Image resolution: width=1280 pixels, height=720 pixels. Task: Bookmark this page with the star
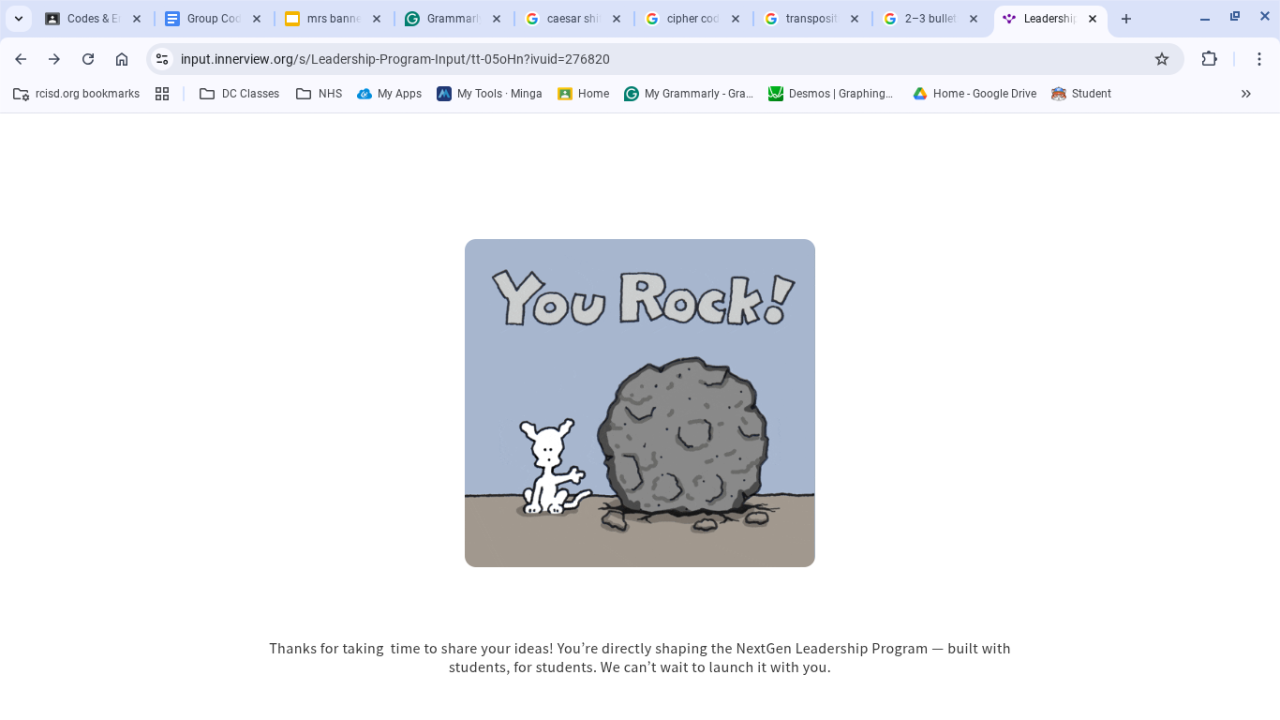(1162, 59)
